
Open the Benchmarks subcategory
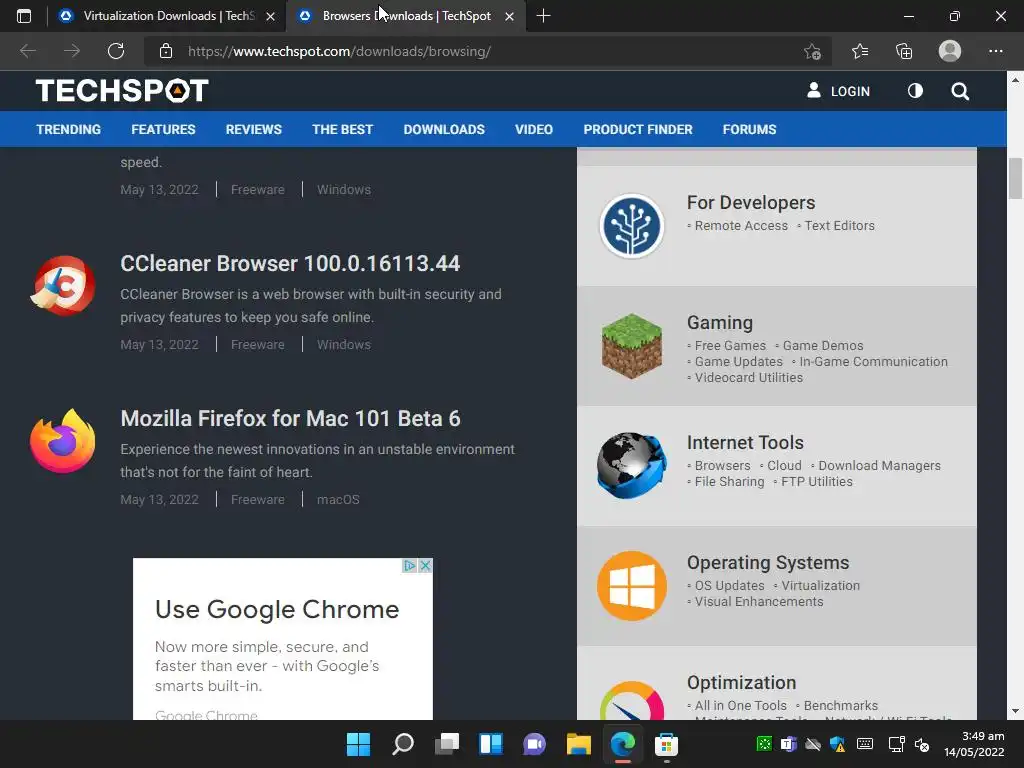pyautogui.click(x=840, y=705)
